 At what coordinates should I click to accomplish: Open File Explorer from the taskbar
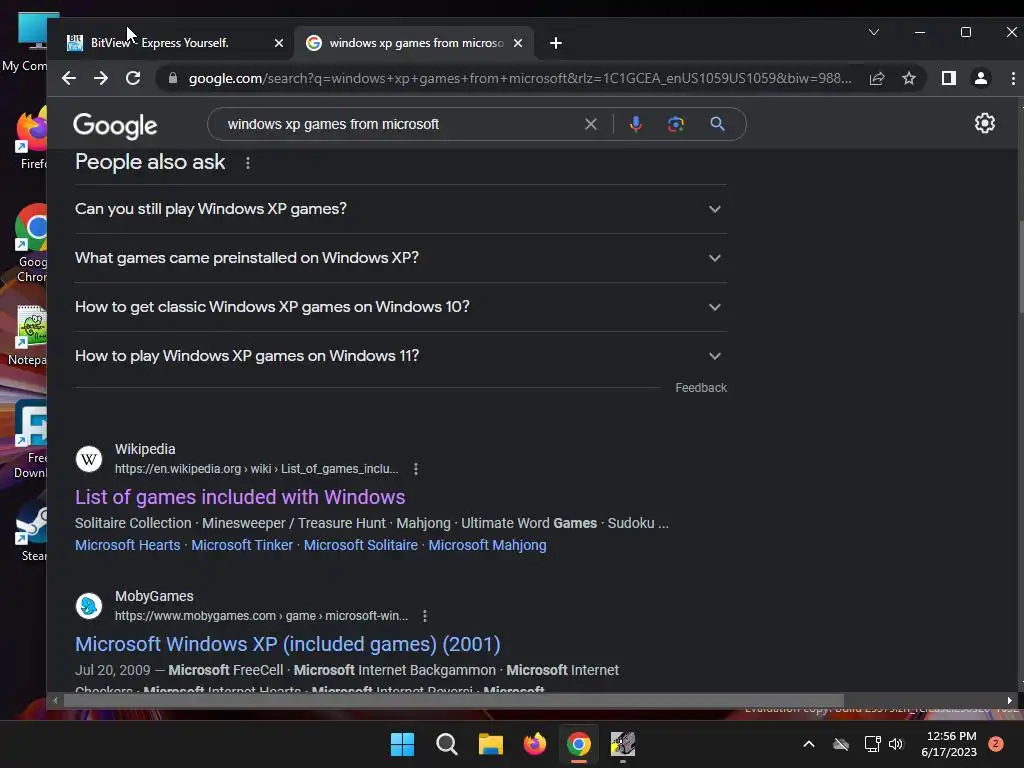[x=490, y=744]
